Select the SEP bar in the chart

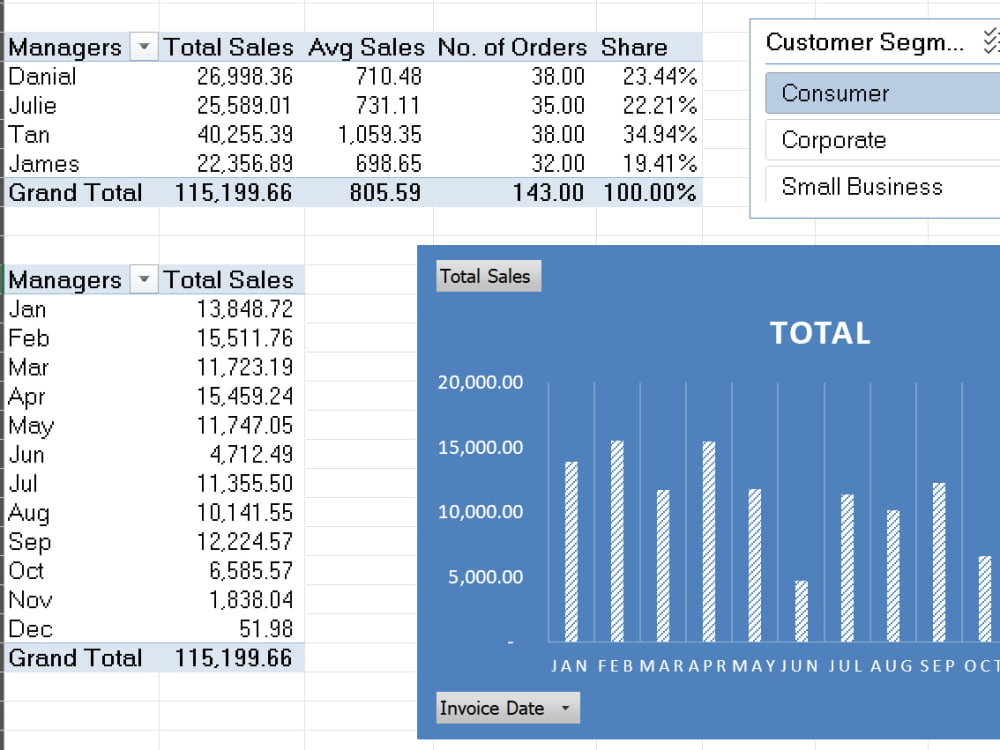(x=939, y=562)
